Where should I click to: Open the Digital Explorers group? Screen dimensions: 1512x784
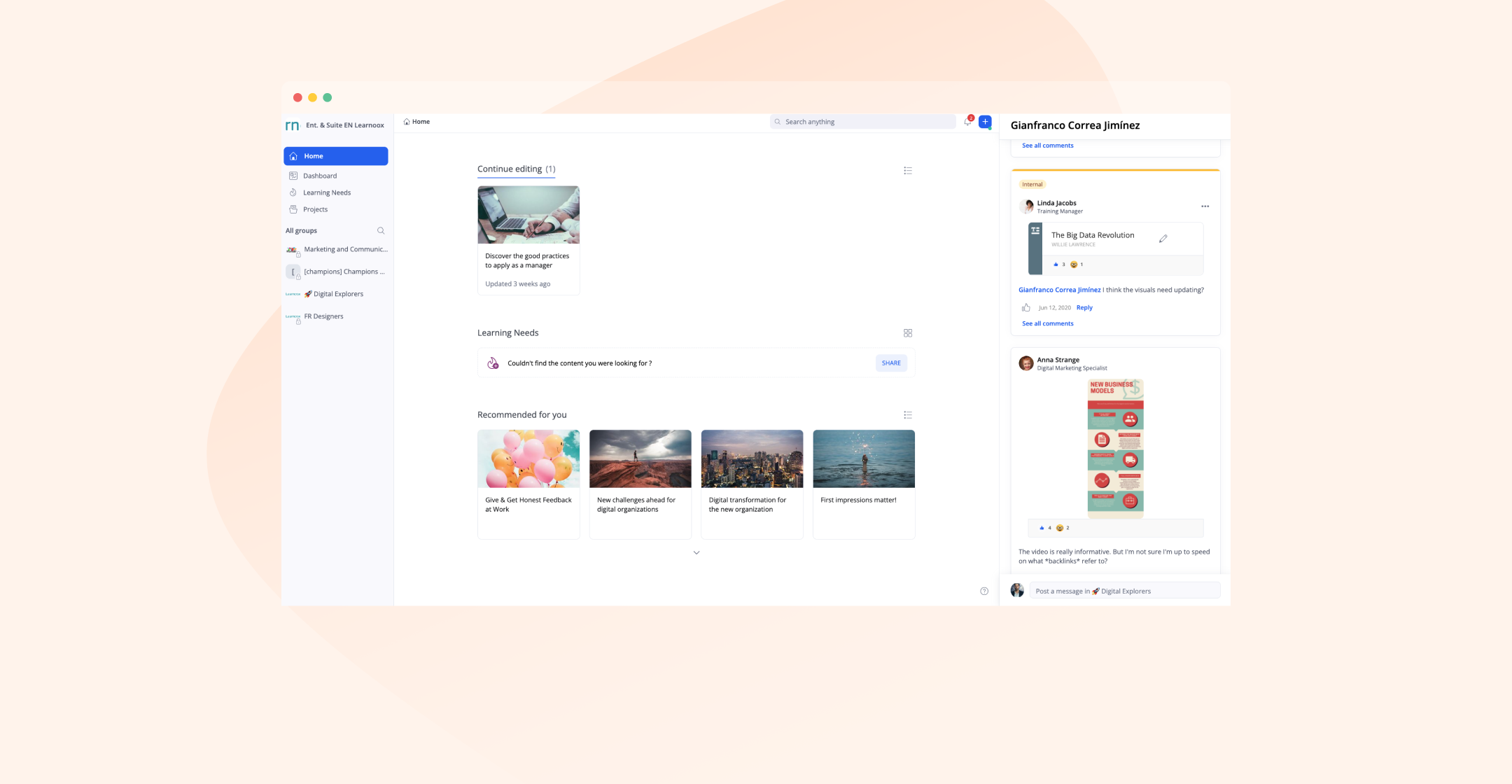(338, 294)
